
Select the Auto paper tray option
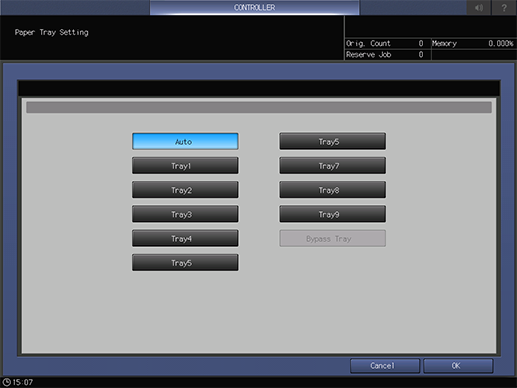[x=185, y=141]
